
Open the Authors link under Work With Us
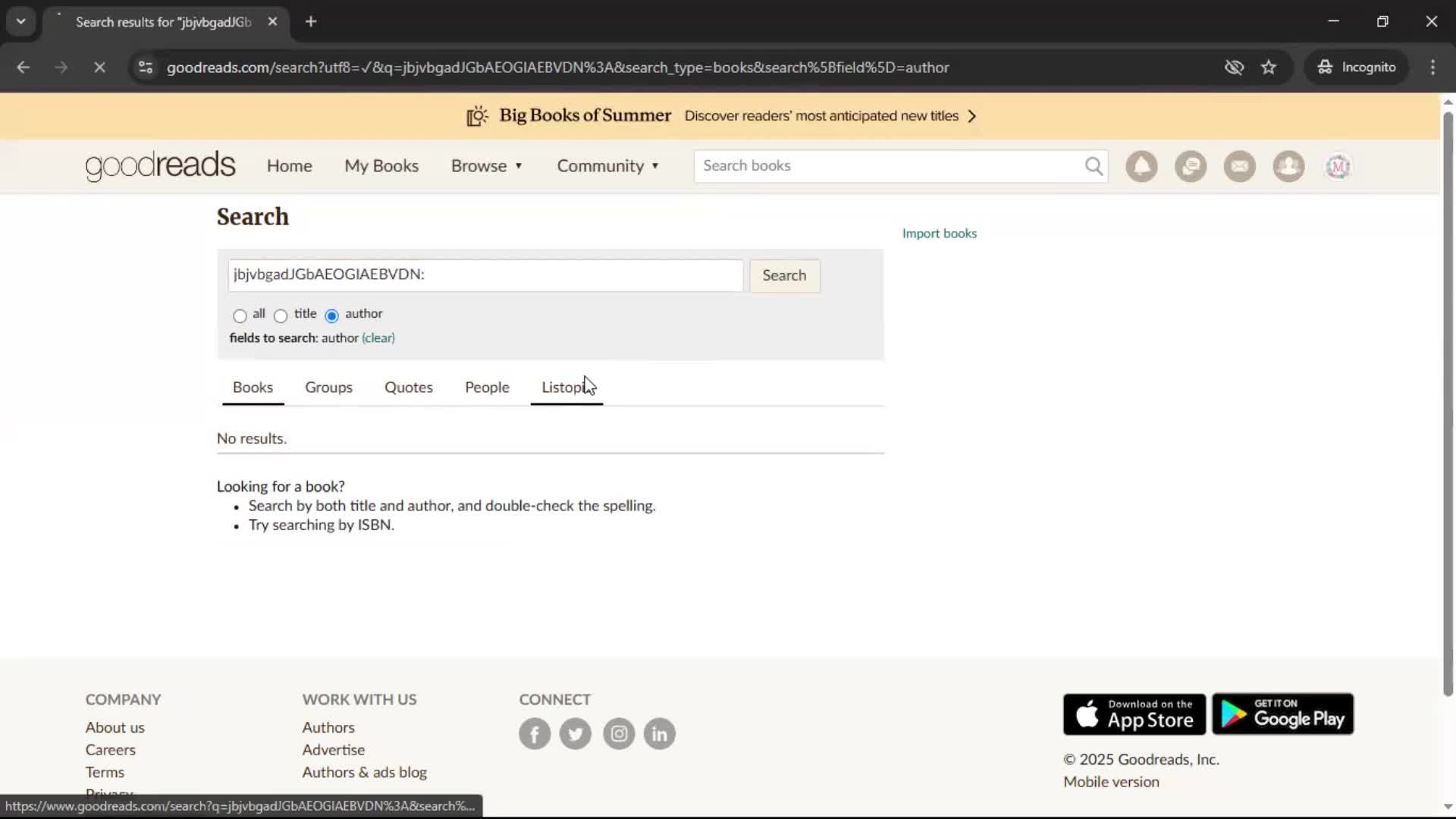tap(328, 727)
